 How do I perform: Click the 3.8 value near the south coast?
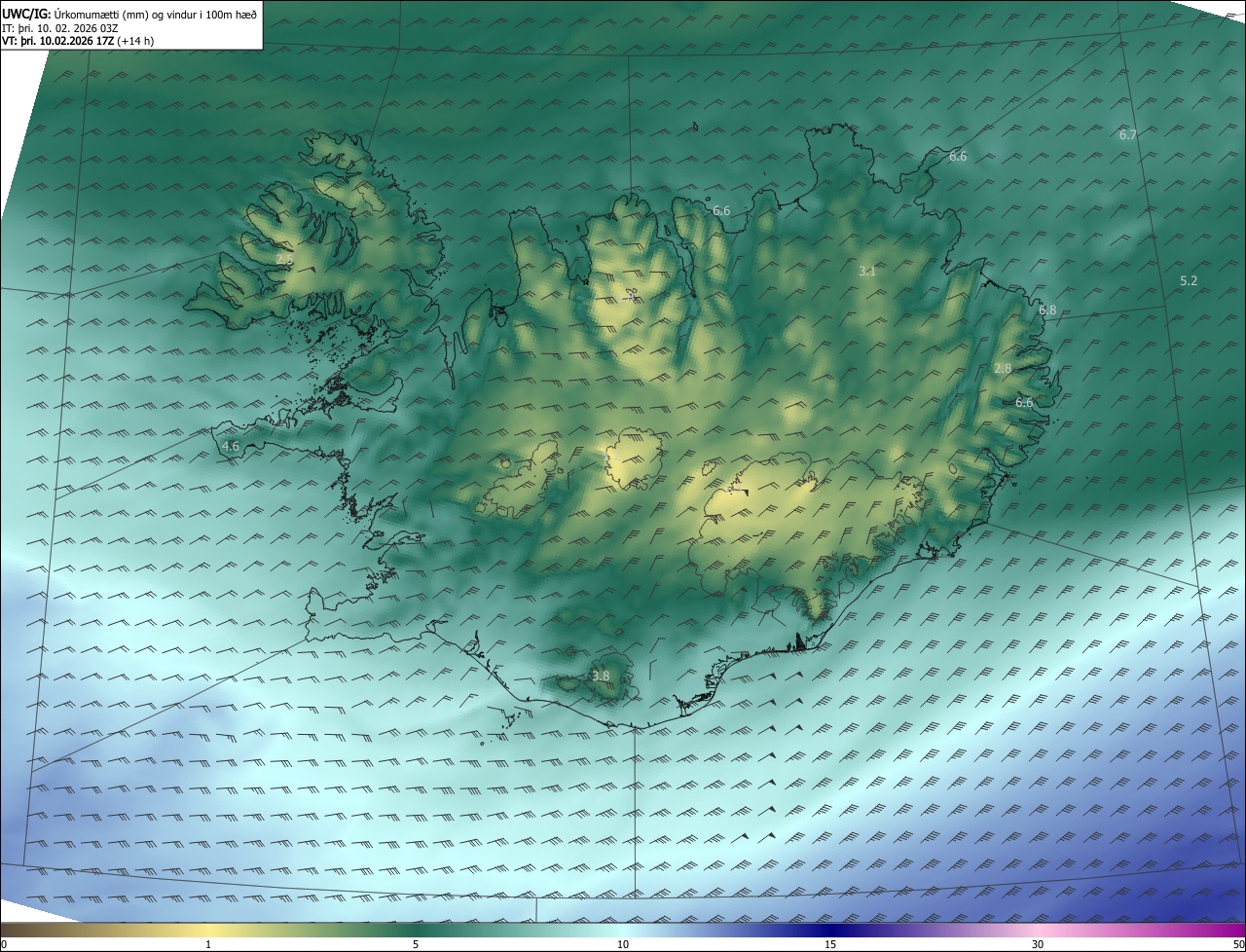[x=601, y=676]
